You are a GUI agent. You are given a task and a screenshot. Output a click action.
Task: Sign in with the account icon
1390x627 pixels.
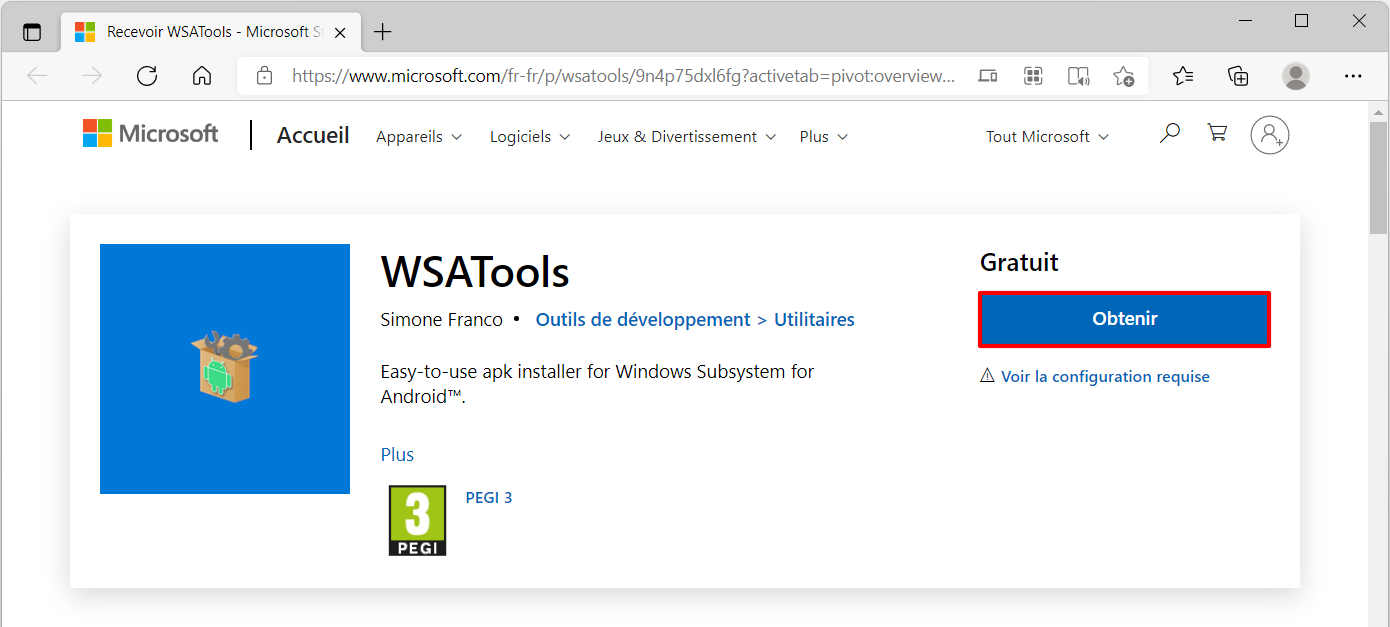[1270, 135]
